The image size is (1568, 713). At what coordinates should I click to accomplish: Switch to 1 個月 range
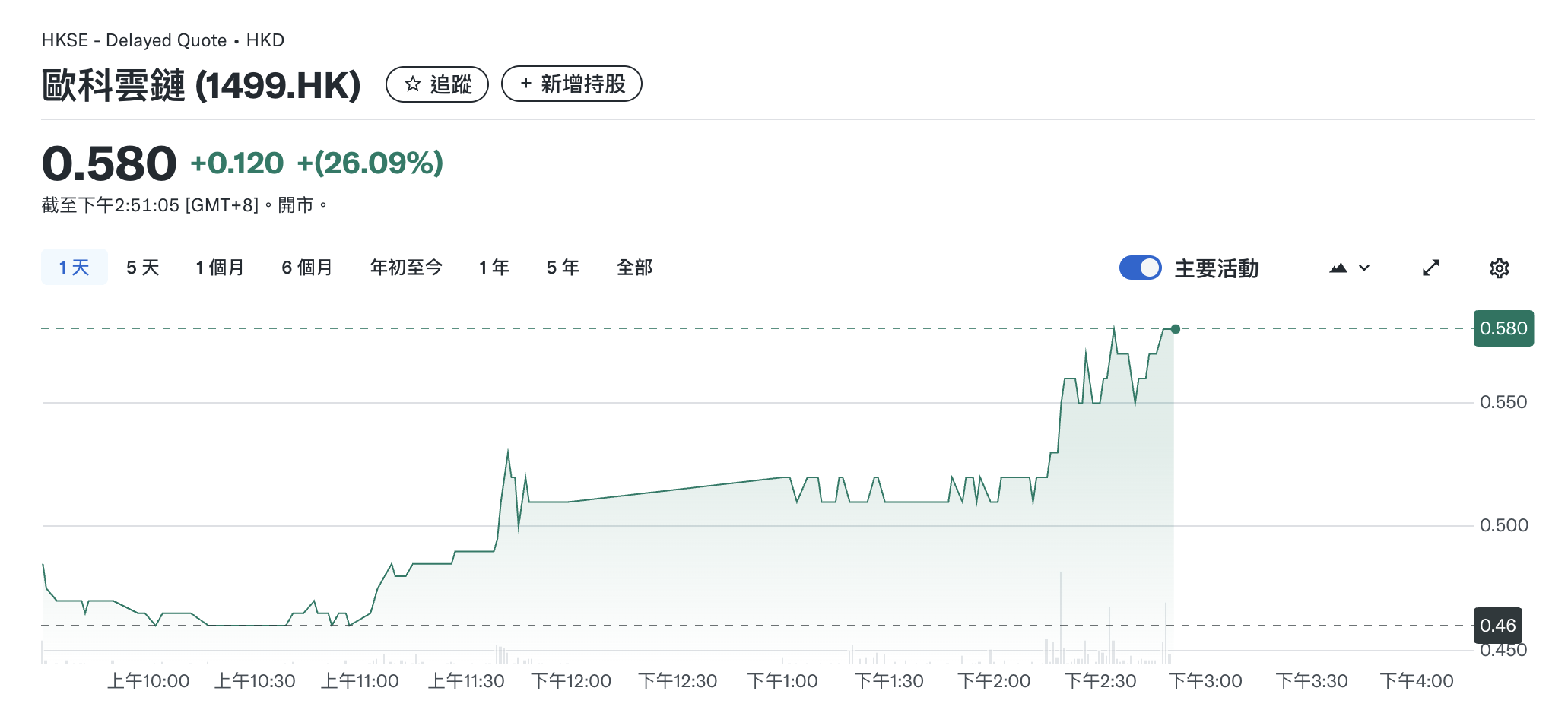tap(220, 267)
